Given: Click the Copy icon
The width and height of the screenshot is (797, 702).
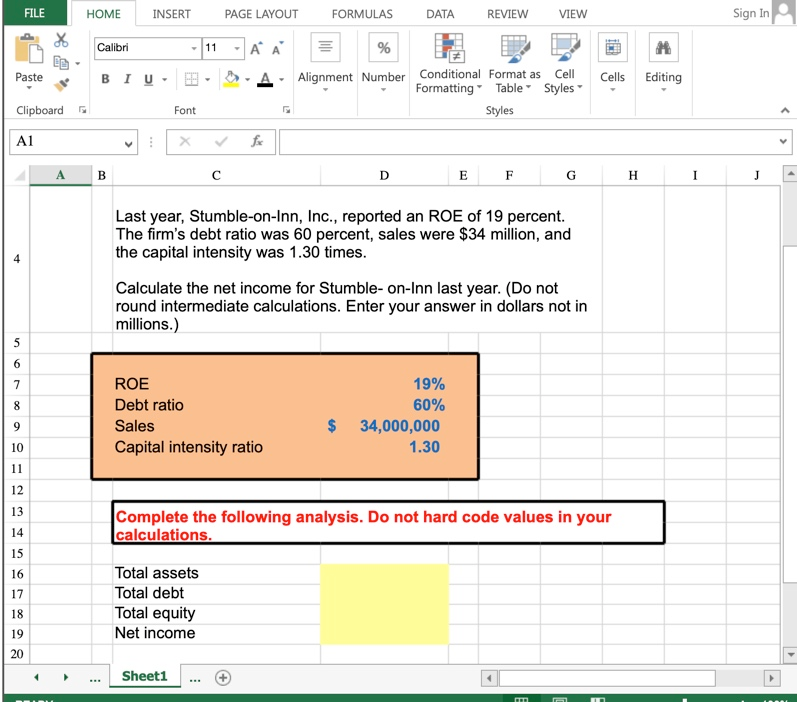Looking at the screenshot, I should click(61, 63).
